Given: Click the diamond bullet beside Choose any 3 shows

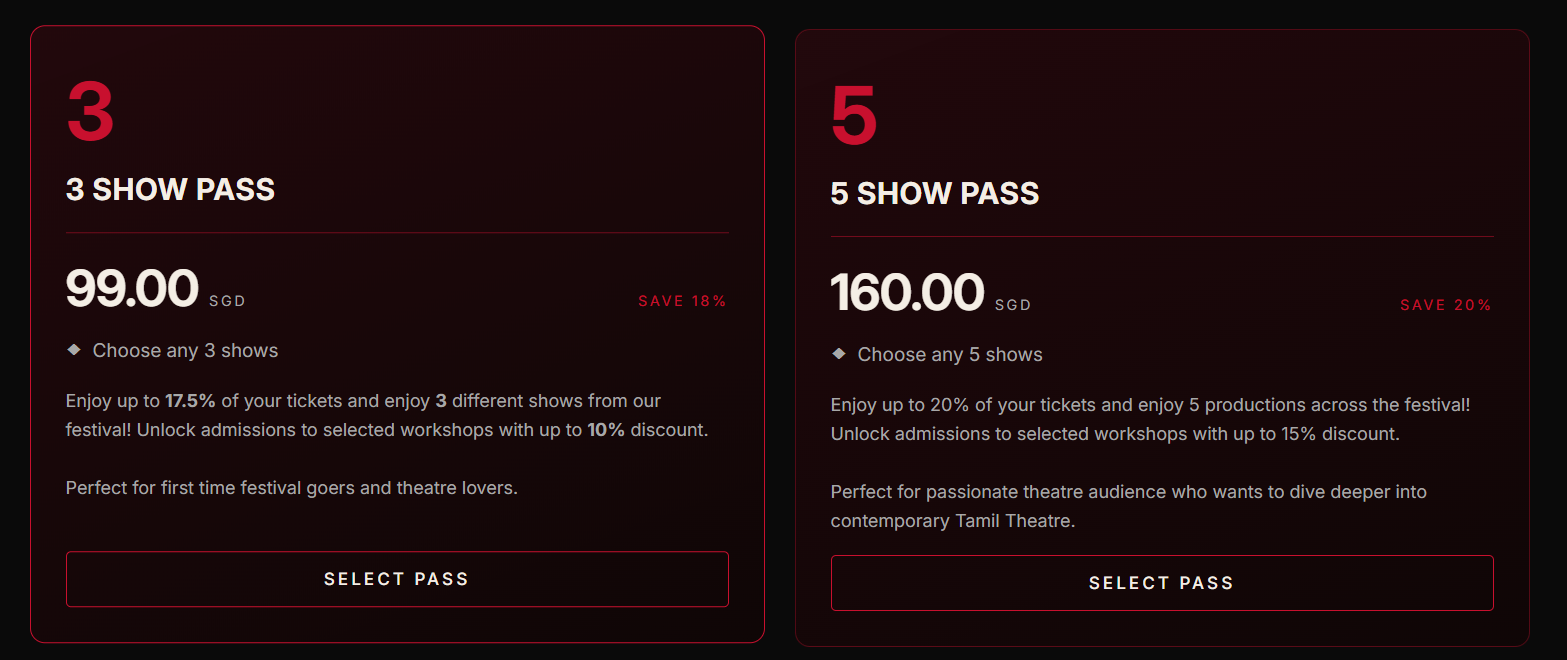Looking at the screenshot, I should 73,350.
